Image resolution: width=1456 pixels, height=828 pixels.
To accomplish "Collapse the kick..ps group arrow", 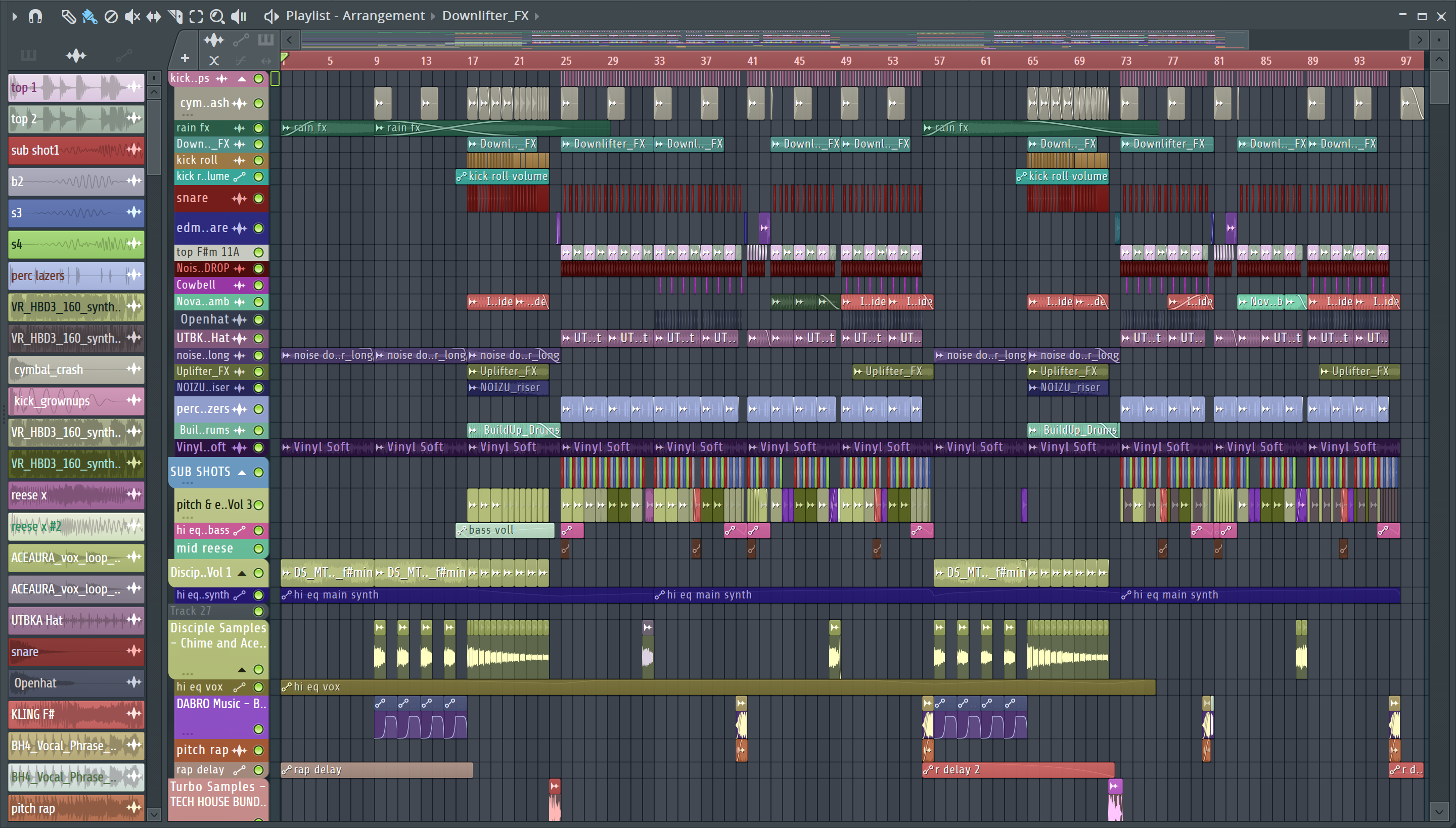I will pos(242,78).
